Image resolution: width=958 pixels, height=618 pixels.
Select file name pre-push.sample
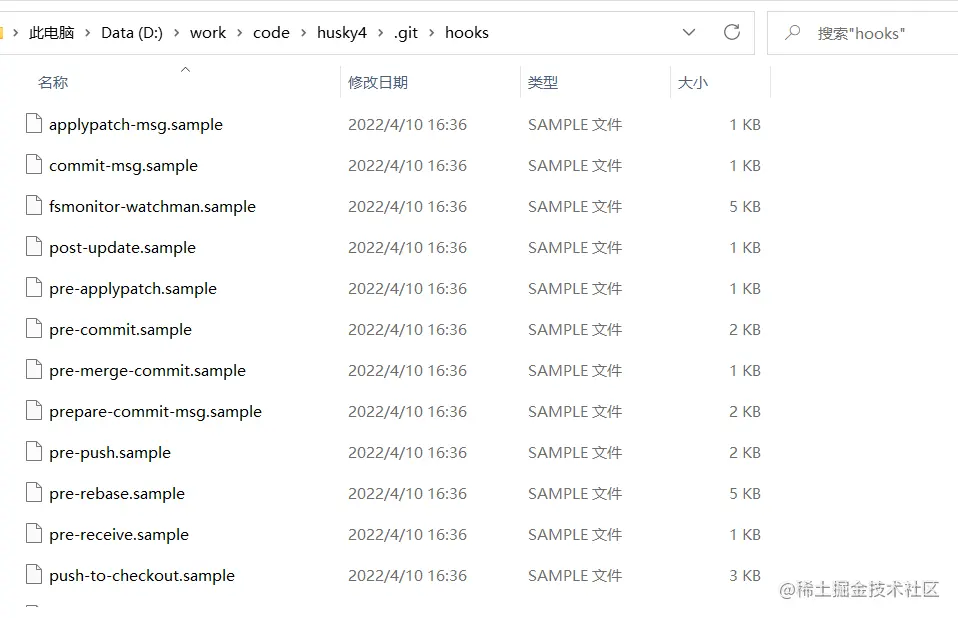pyautogui.click(x=110, y=453)
